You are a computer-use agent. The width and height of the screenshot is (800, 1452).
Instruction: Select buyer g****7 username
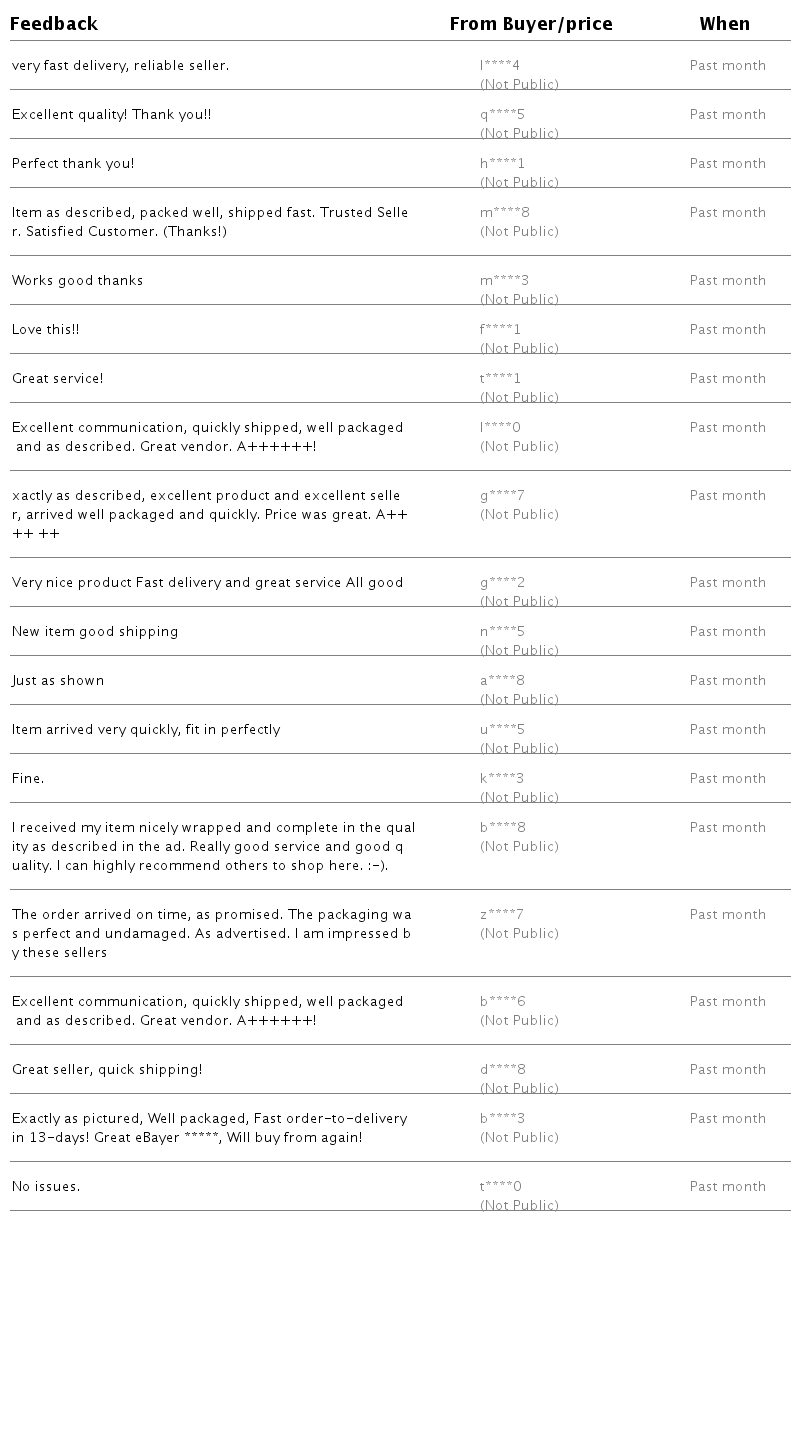pos(502,496)
